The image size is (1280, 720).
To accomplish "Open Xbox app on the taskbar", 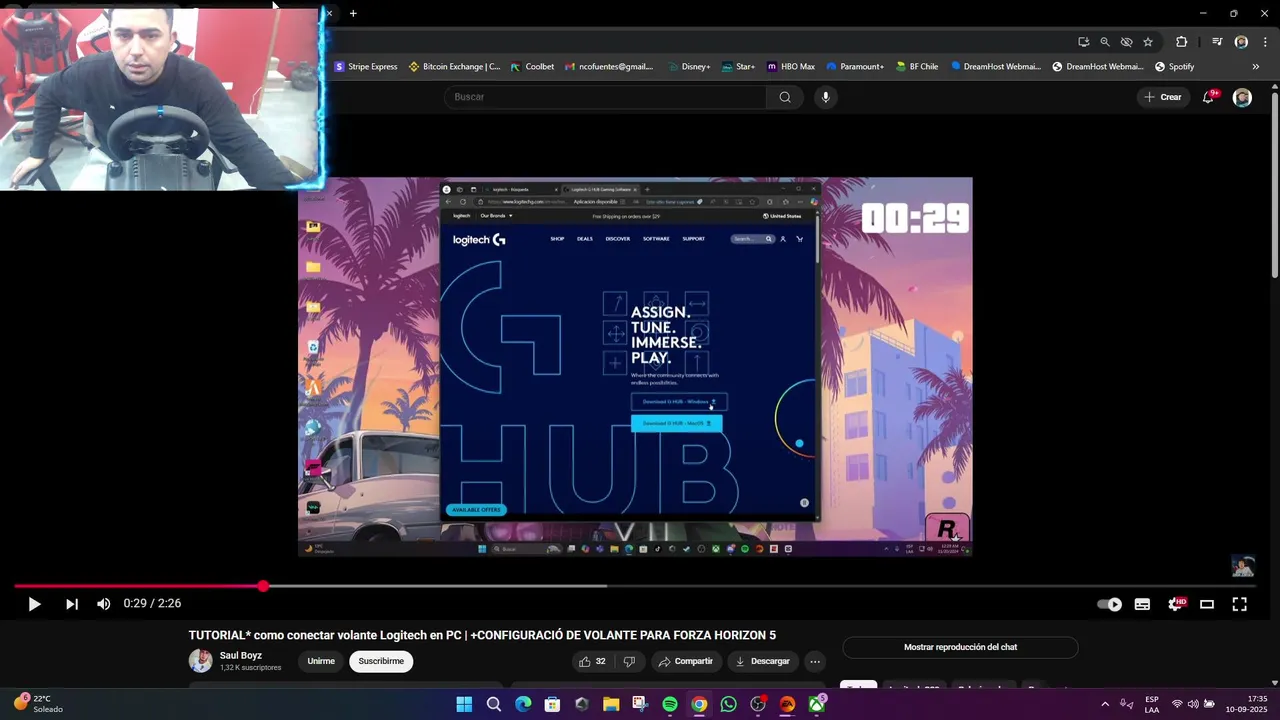I will point(817,704).
